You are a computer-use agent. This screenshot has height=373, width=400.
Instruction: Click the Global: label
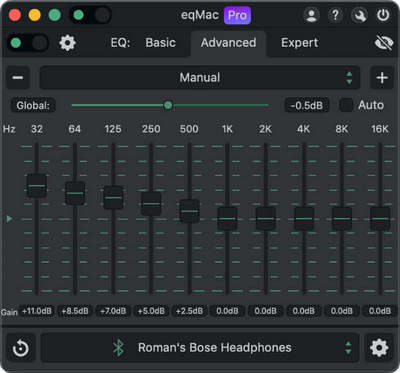(33, 106)
